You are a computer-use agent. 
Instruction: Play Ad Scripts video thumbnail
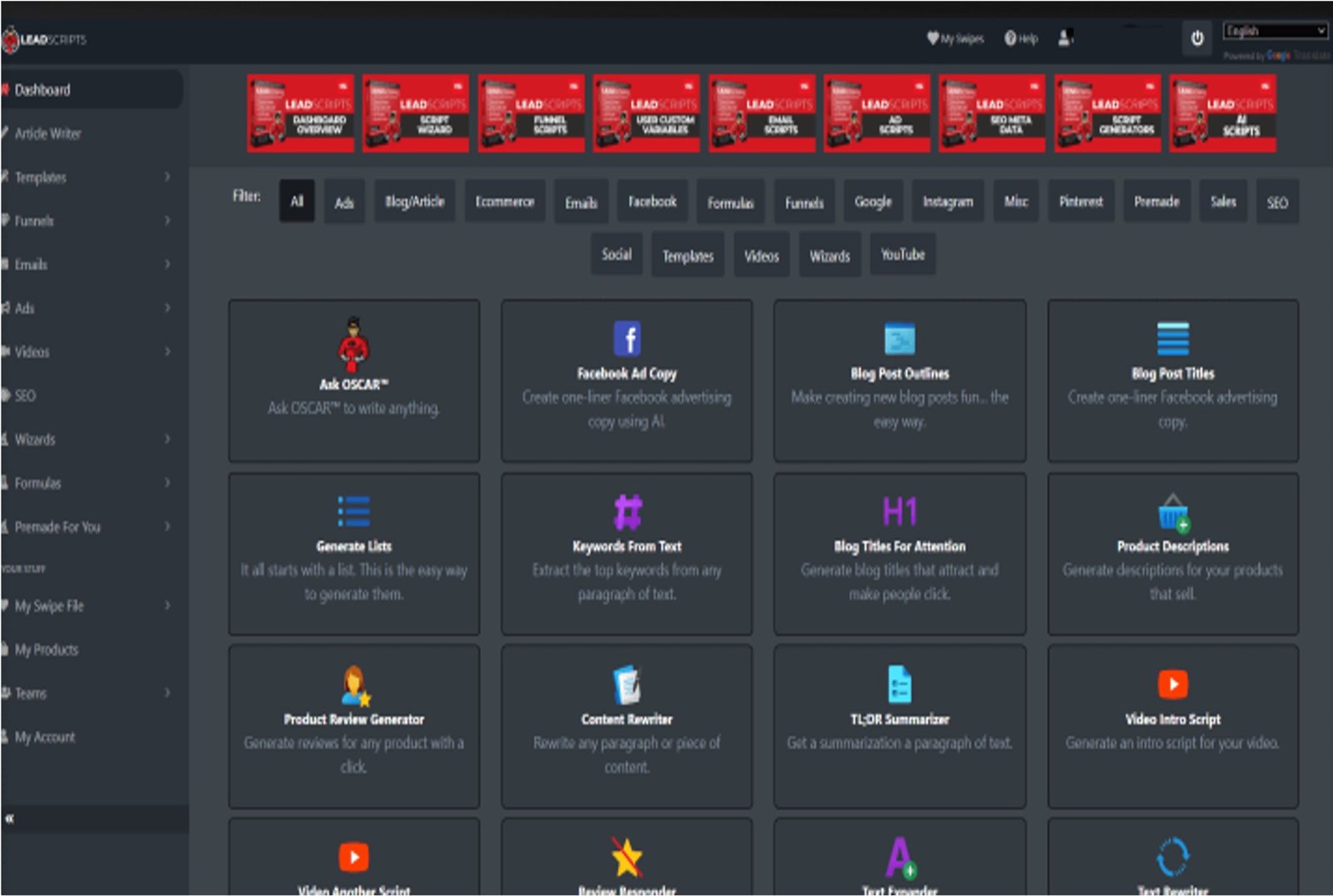877,113
